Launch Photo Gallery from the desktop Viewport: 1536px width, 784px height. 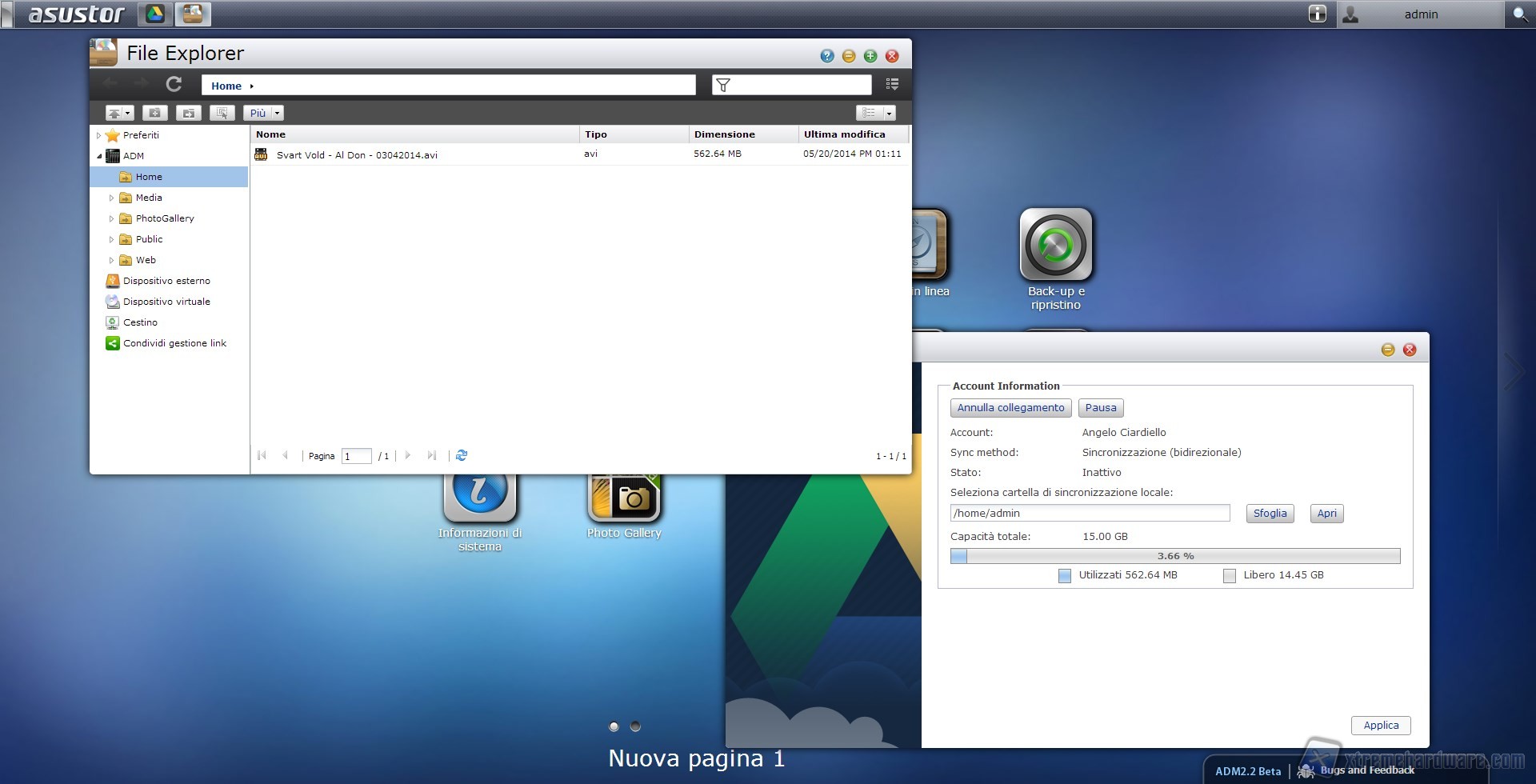click(x=624, y=498)
